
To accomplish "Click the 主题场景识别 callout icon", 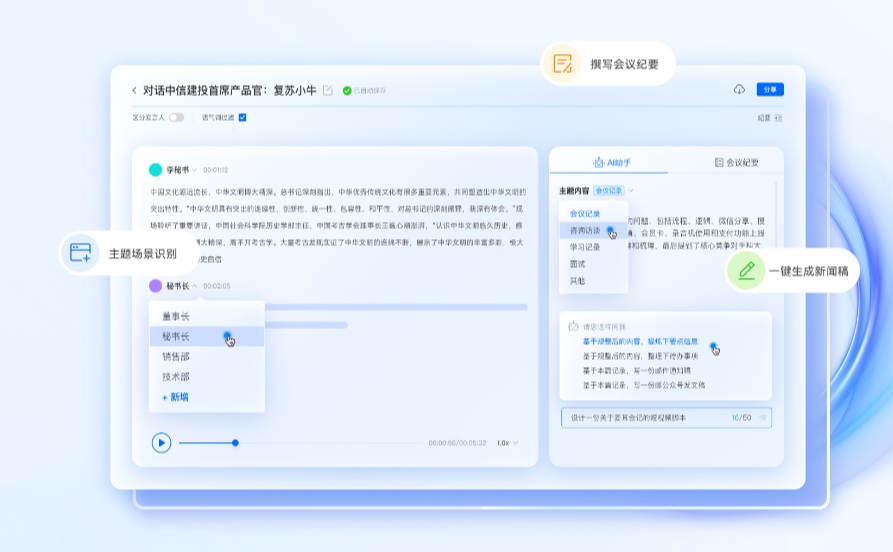I will [80, 253].
